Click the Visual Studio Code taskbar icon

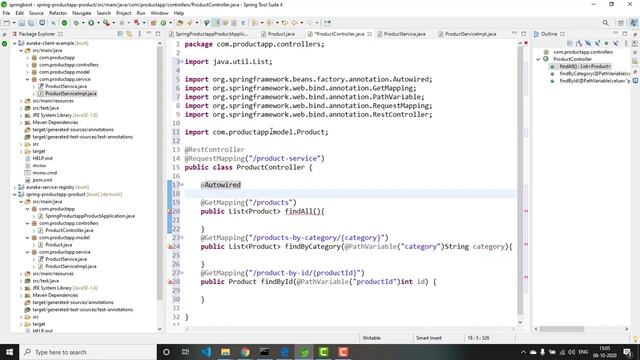(206, 352)
